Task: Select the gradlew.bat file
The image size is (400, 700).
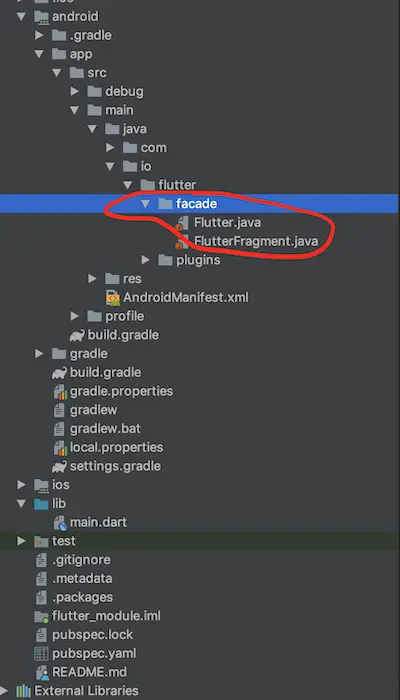Action: (x=105, y=429)
